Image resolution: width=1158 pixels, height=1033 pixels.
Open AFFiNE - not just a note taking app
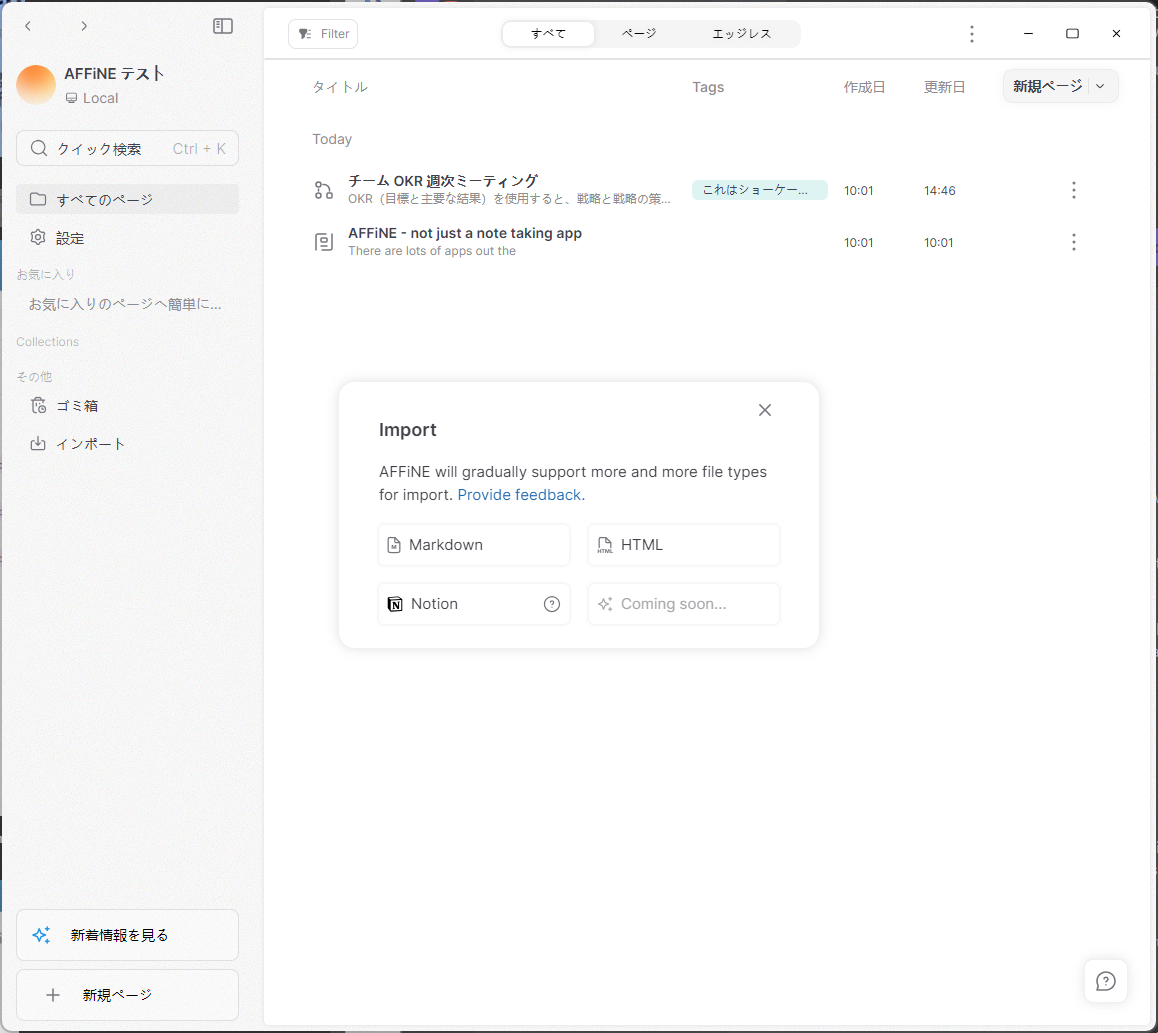pos(465,233)
